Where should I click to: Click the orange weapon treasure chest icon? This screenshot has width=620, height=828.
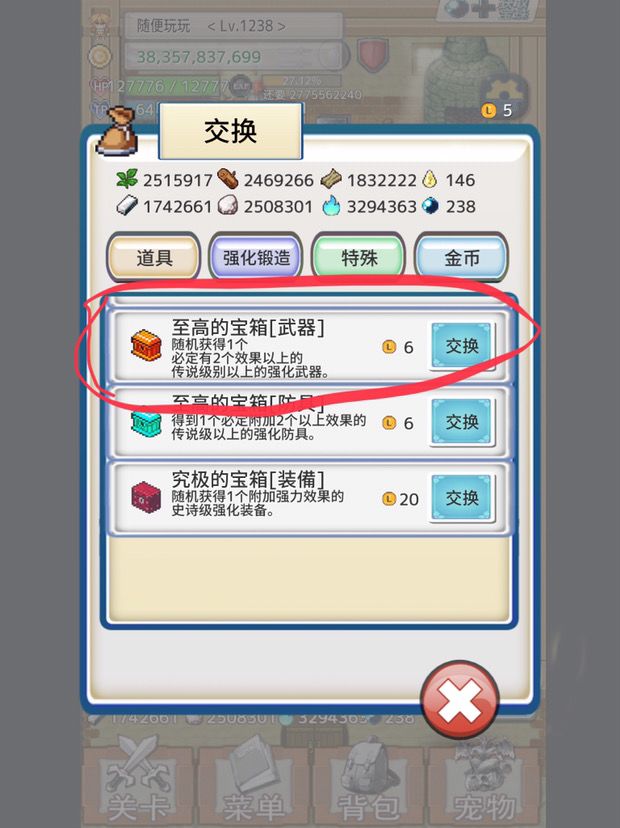[146, 345]
